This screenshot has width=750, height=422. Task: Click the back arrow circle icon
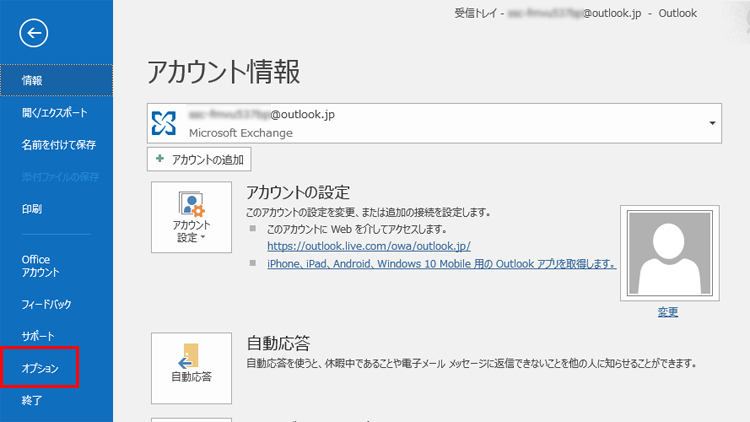33,33
